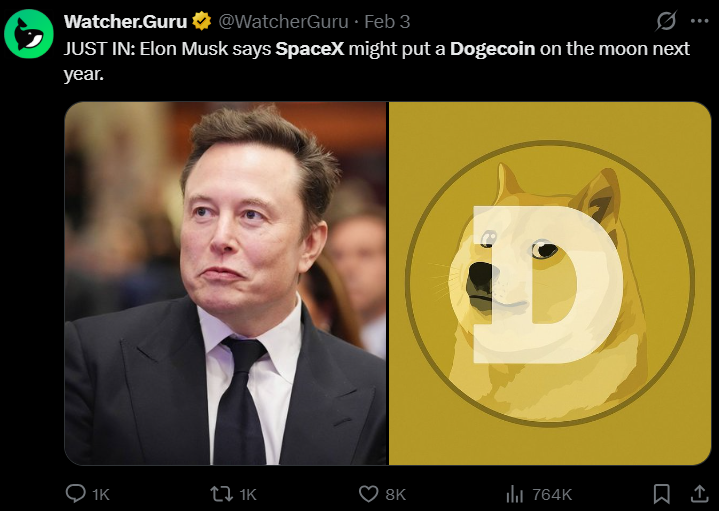Click the 1K reply count
This screenshot has height=511, width=719.
(101, 494)
